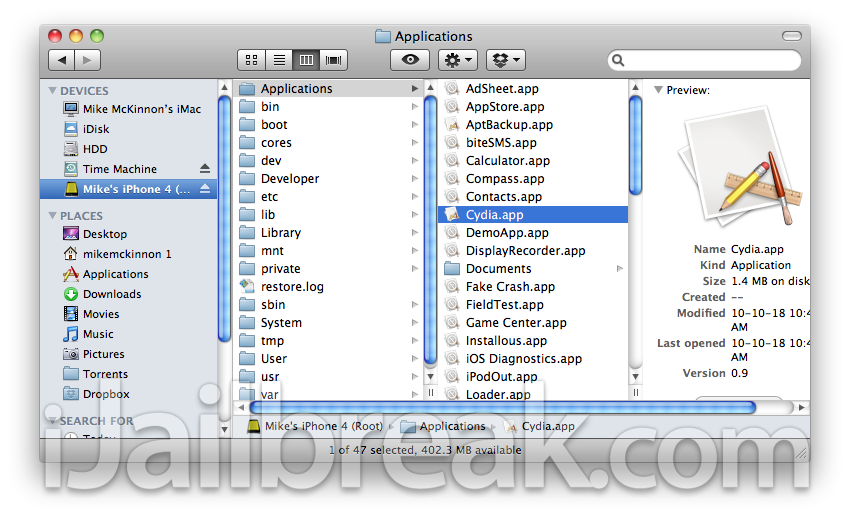Select Calculator.app
The image size is (850, 517).
tap(533, 161)
